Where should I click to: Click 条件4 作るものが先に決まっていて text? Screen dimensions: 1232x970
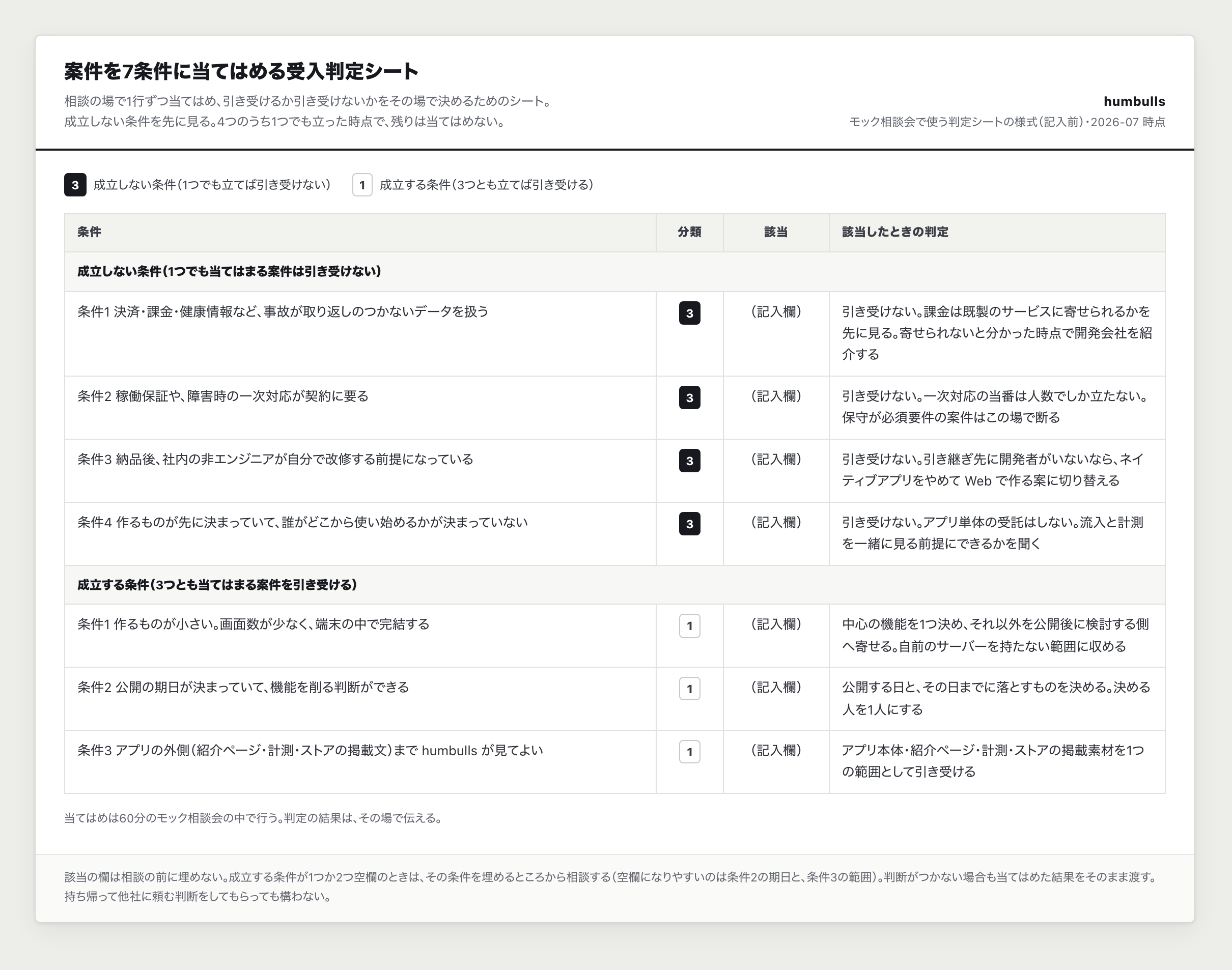coord(303,522)
